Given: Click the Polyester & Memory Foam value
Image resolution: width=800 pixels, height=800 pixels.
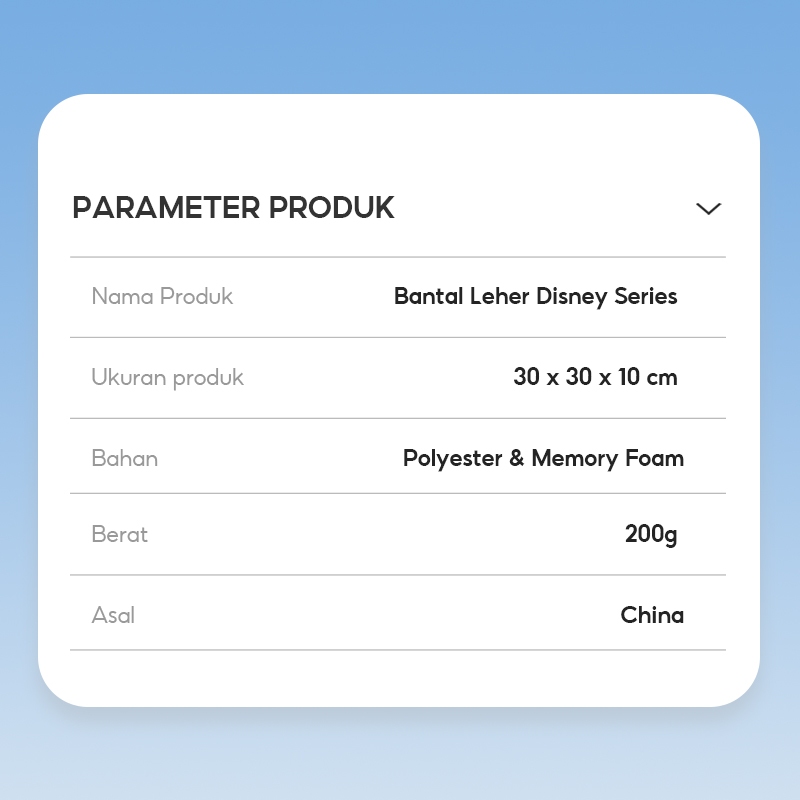Looking at the screenshot, I should (x=543, y=458).
